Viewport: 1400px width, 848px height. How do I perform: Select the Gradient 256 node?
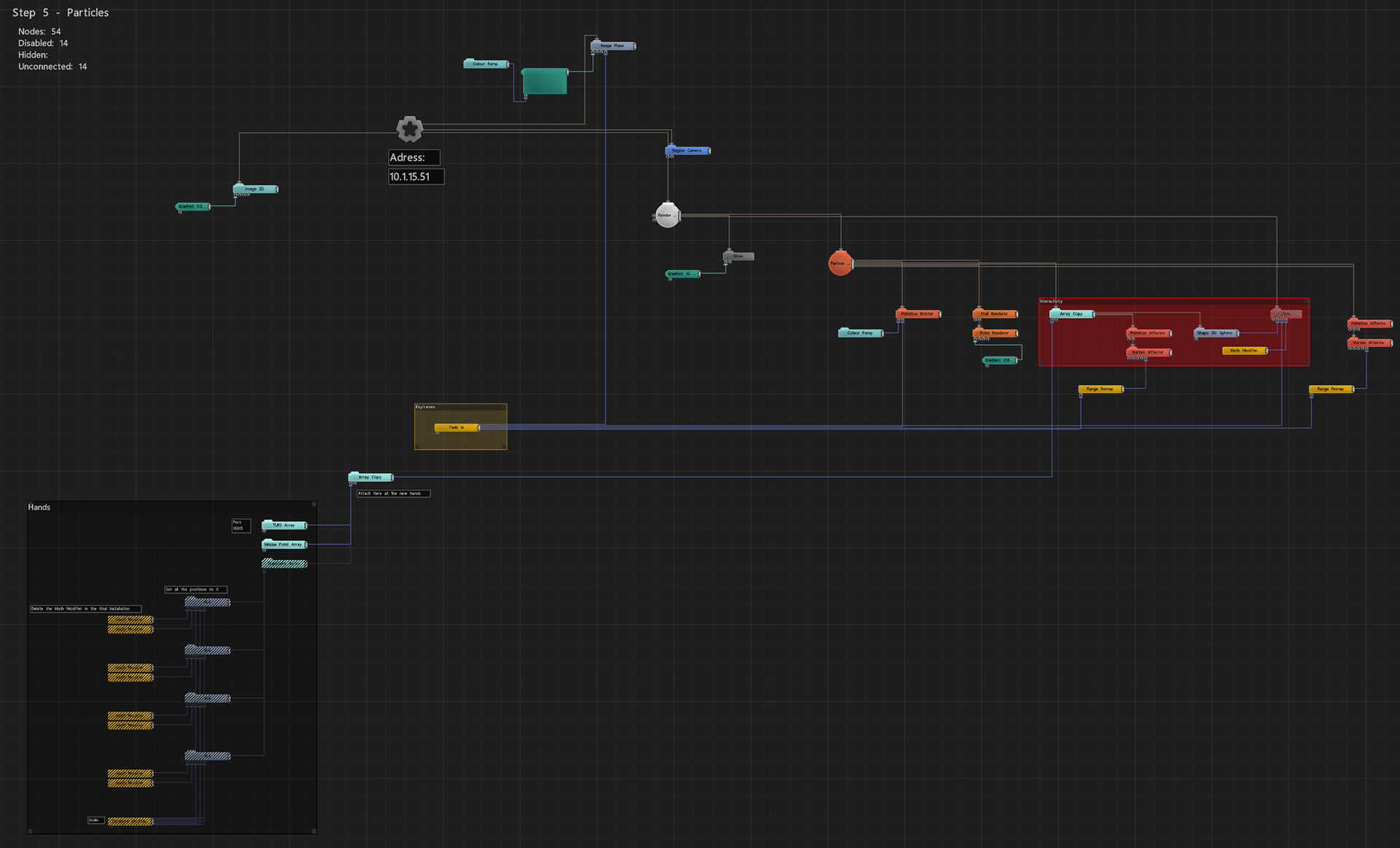coord(998,360)
